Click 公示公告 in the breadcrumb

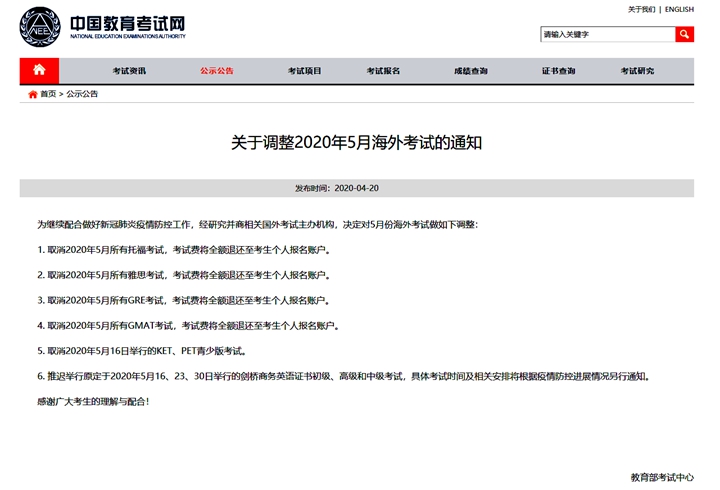click(82, 94)
